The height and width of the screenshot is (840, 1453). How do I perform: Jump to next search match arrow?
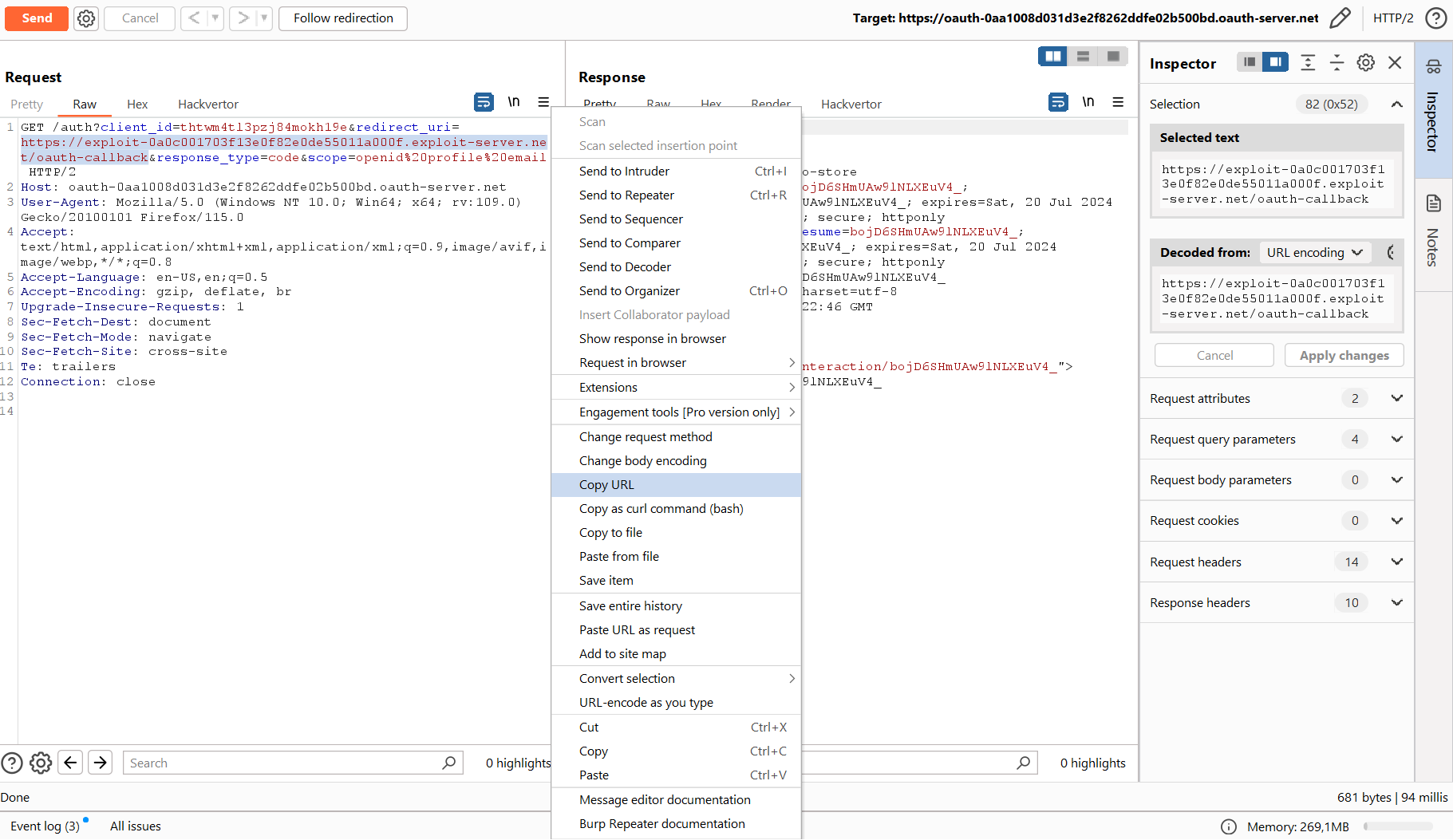[x=101, y=763]
